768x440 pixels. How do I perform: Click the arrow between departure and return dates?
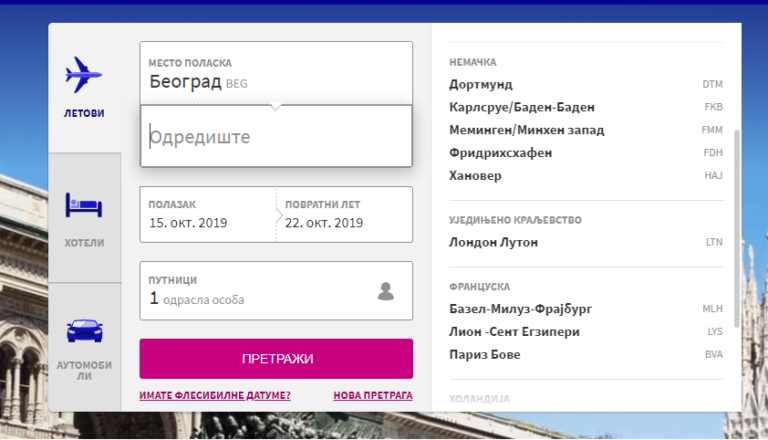tap(279, 215)
